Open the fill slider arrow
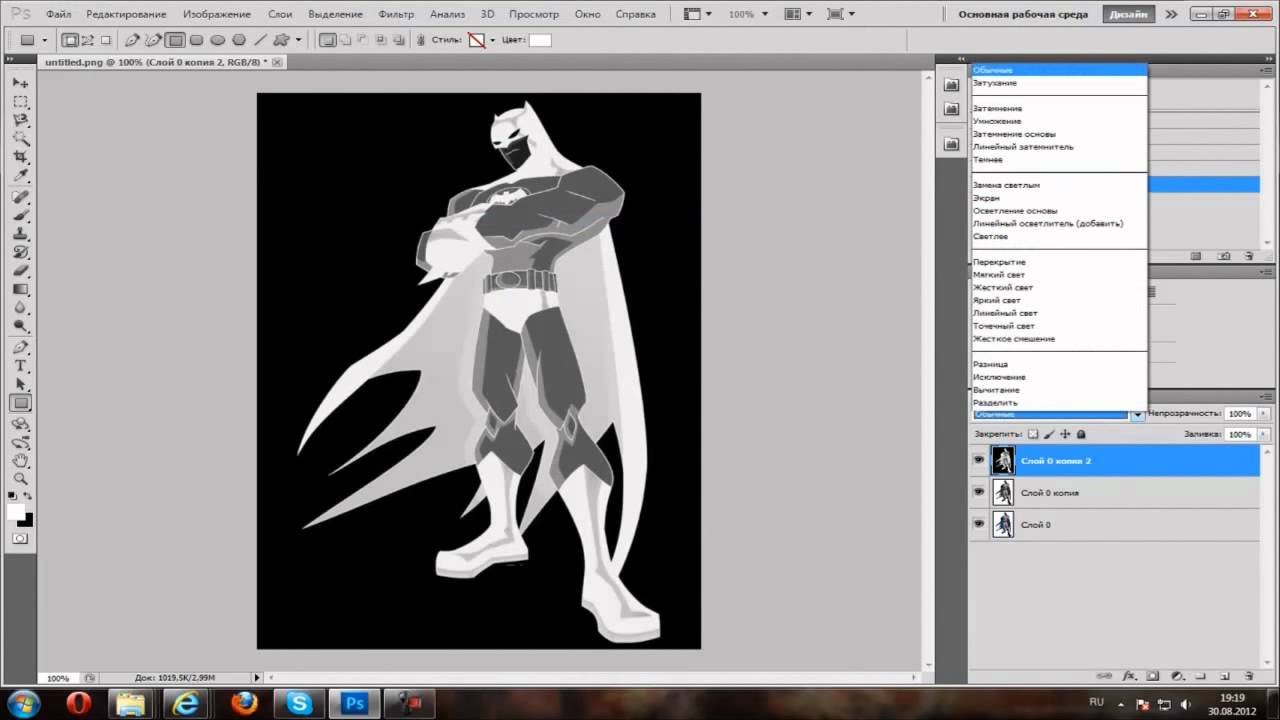Viewport: 1280px width, 720px height. [x=1264, y=434]
